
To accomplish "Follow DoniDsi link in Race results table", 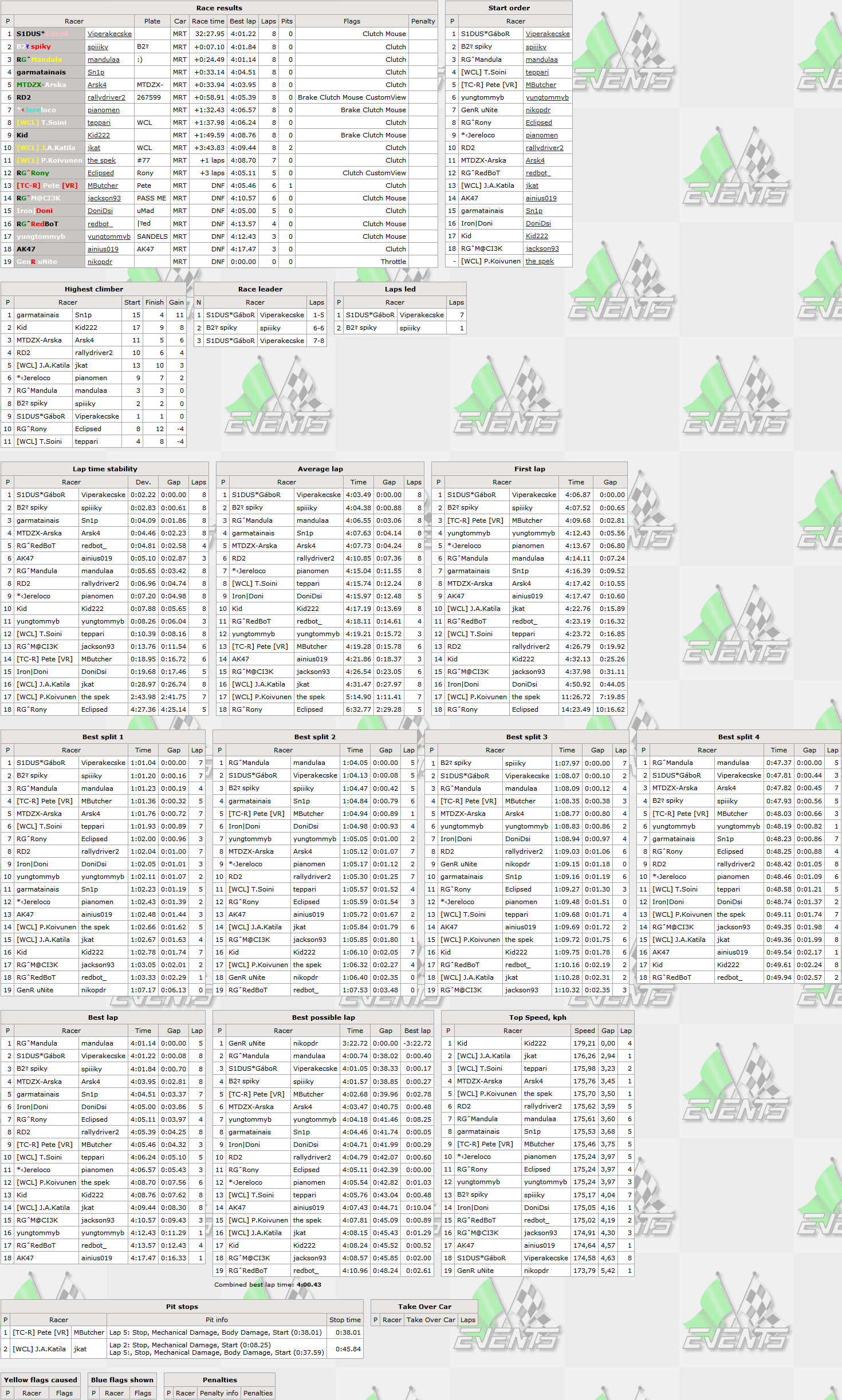I will [x=100, y=211].
